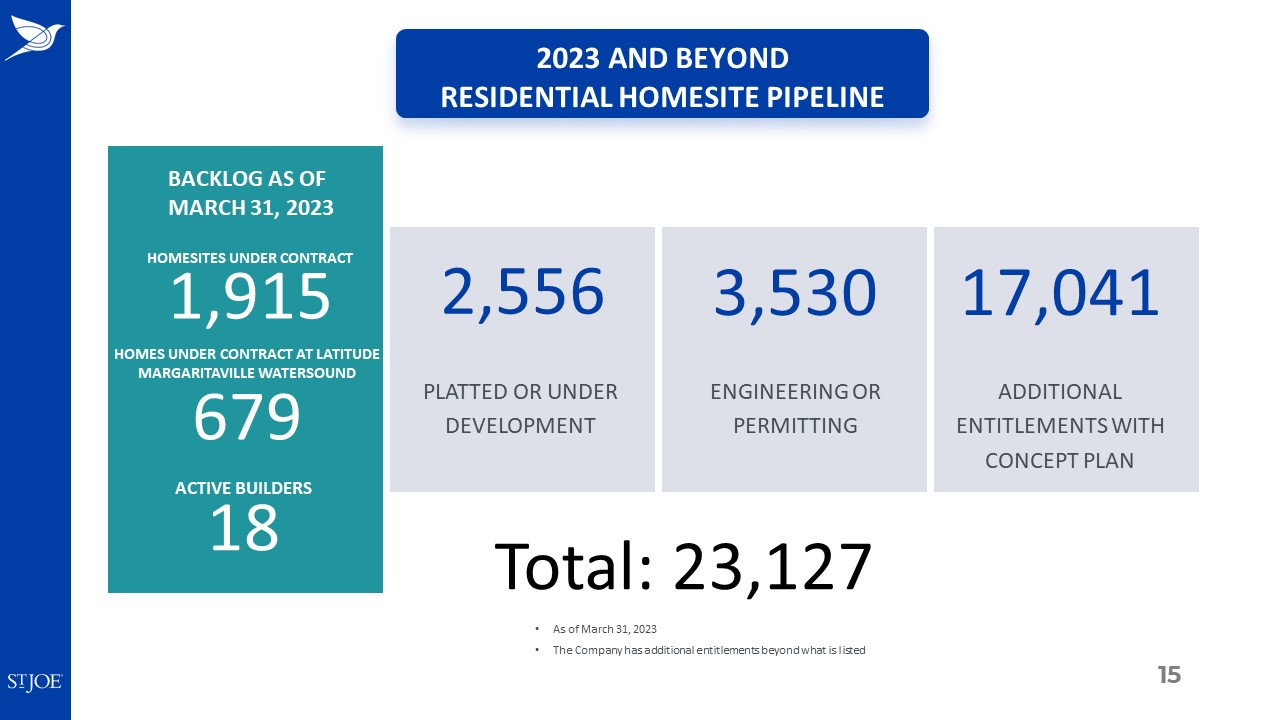Image resolution: width=1280 pixels, height=720 pixels.
Task: Click the 17,041 figure
Action: [x=1061, y=293]
